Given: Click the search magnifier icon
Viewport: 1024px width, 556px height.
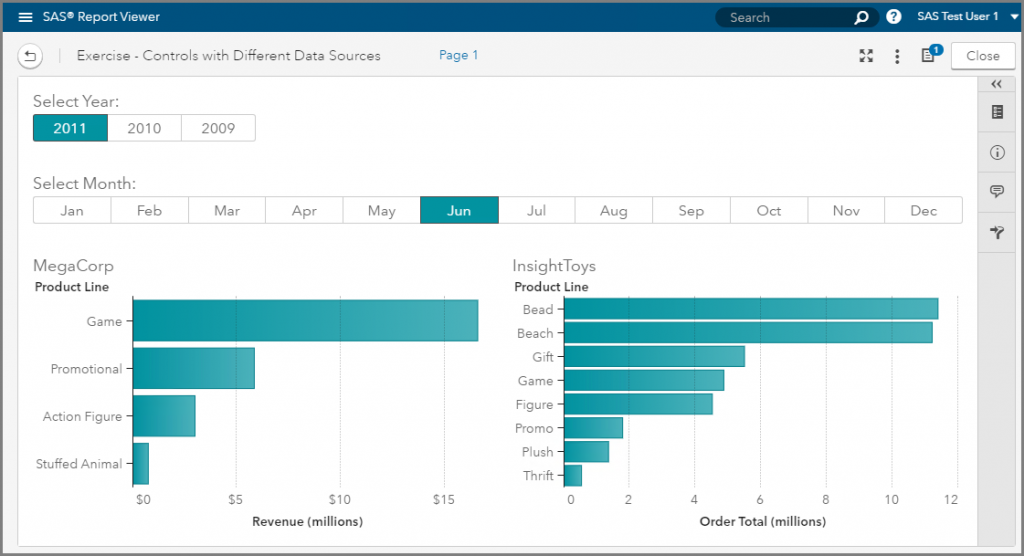Looking at the screenshot, I should [x=861, y=17].
